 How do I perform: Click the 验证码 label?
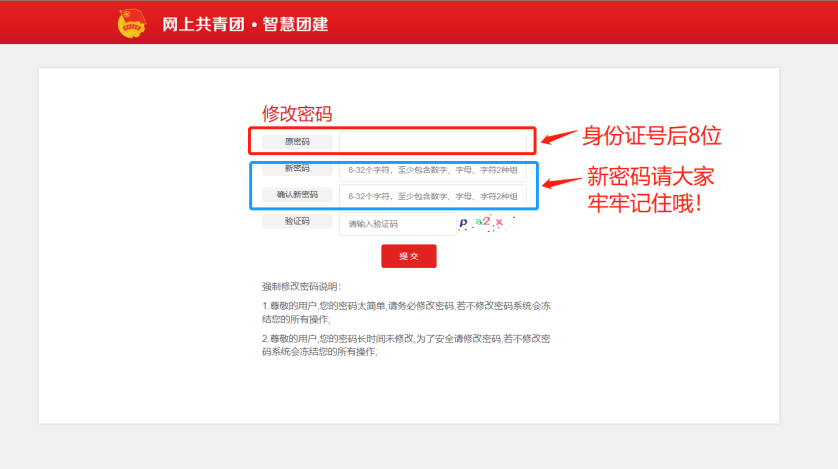[x=297, y=221]
